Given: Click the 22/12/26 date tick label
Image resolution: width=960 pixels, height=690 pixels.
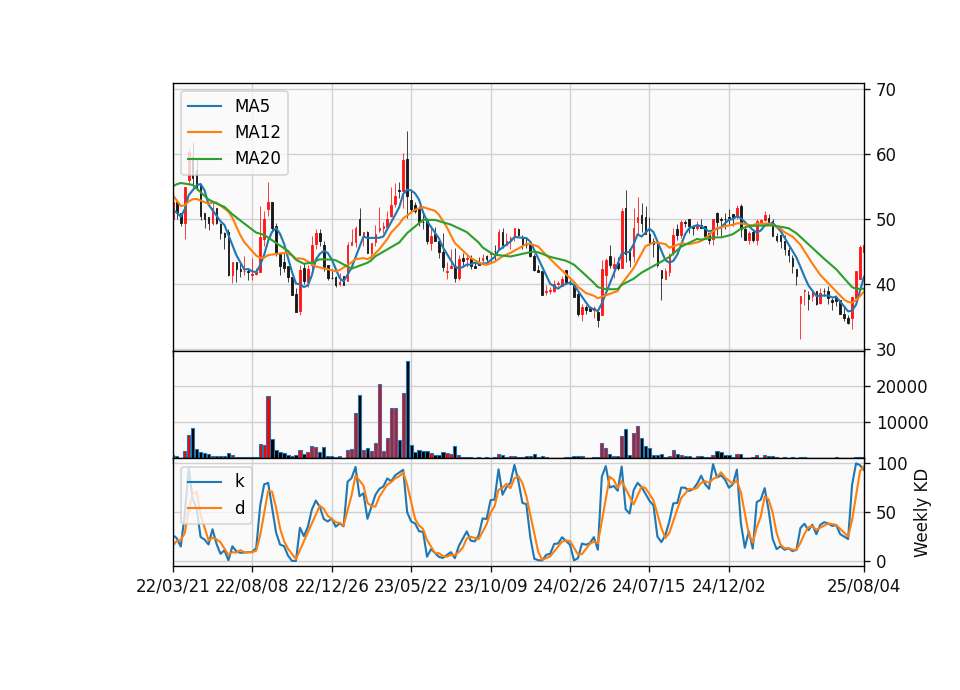Looking at the screenshot, I should [x=332, y=587].
